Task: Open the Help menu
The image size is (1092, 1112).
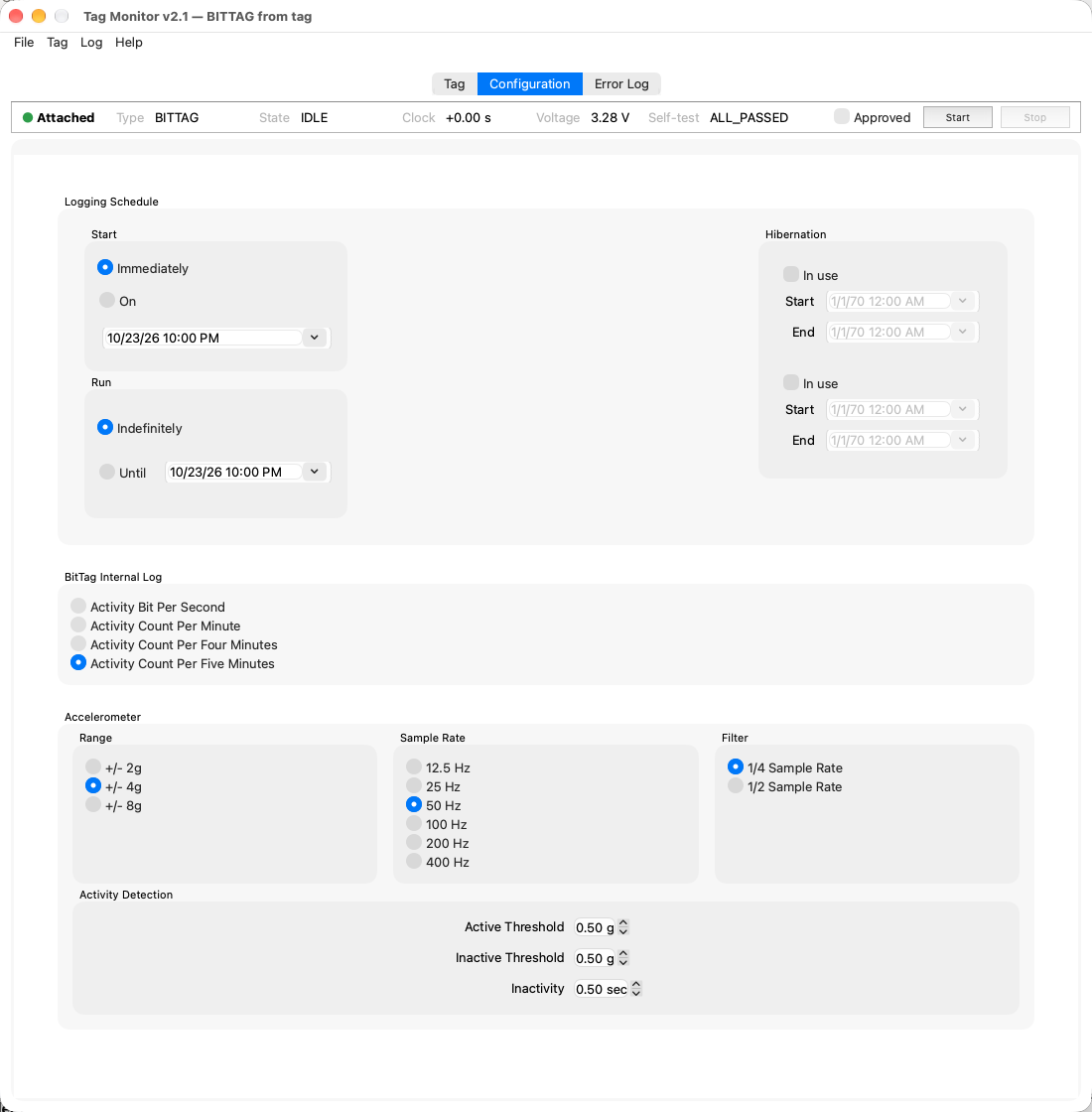Action: [128, 43]
